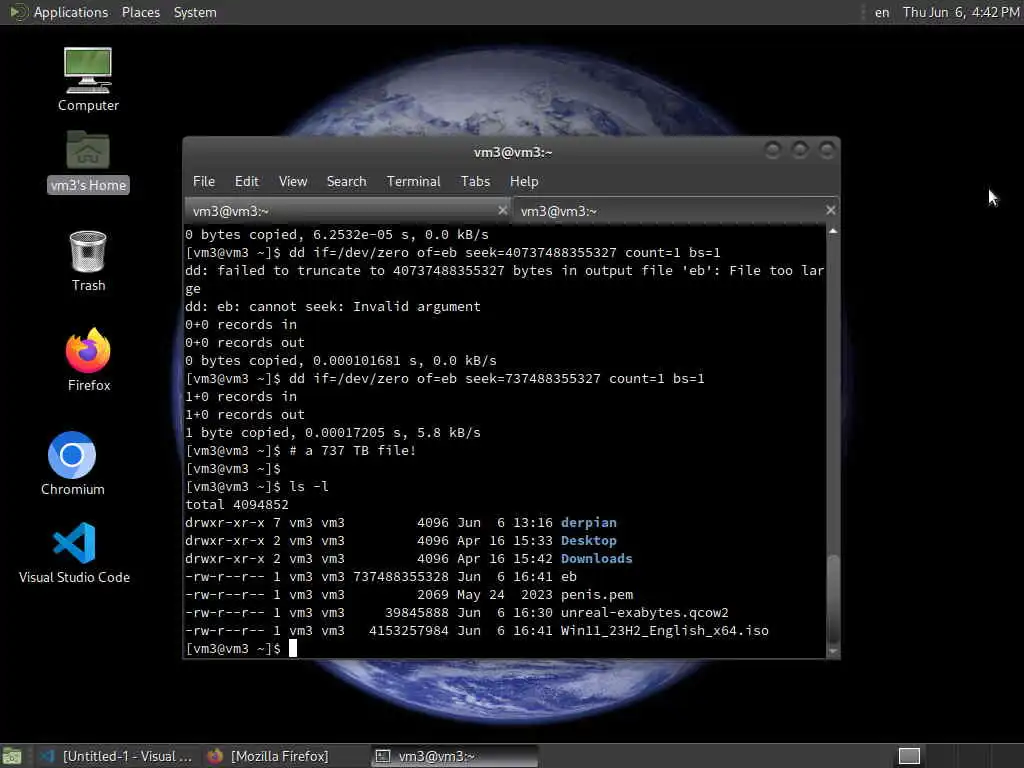This screenshot has height=768, width=1024.
Task: Click the en keyboard layout indicator
Action: click(882, 12)
